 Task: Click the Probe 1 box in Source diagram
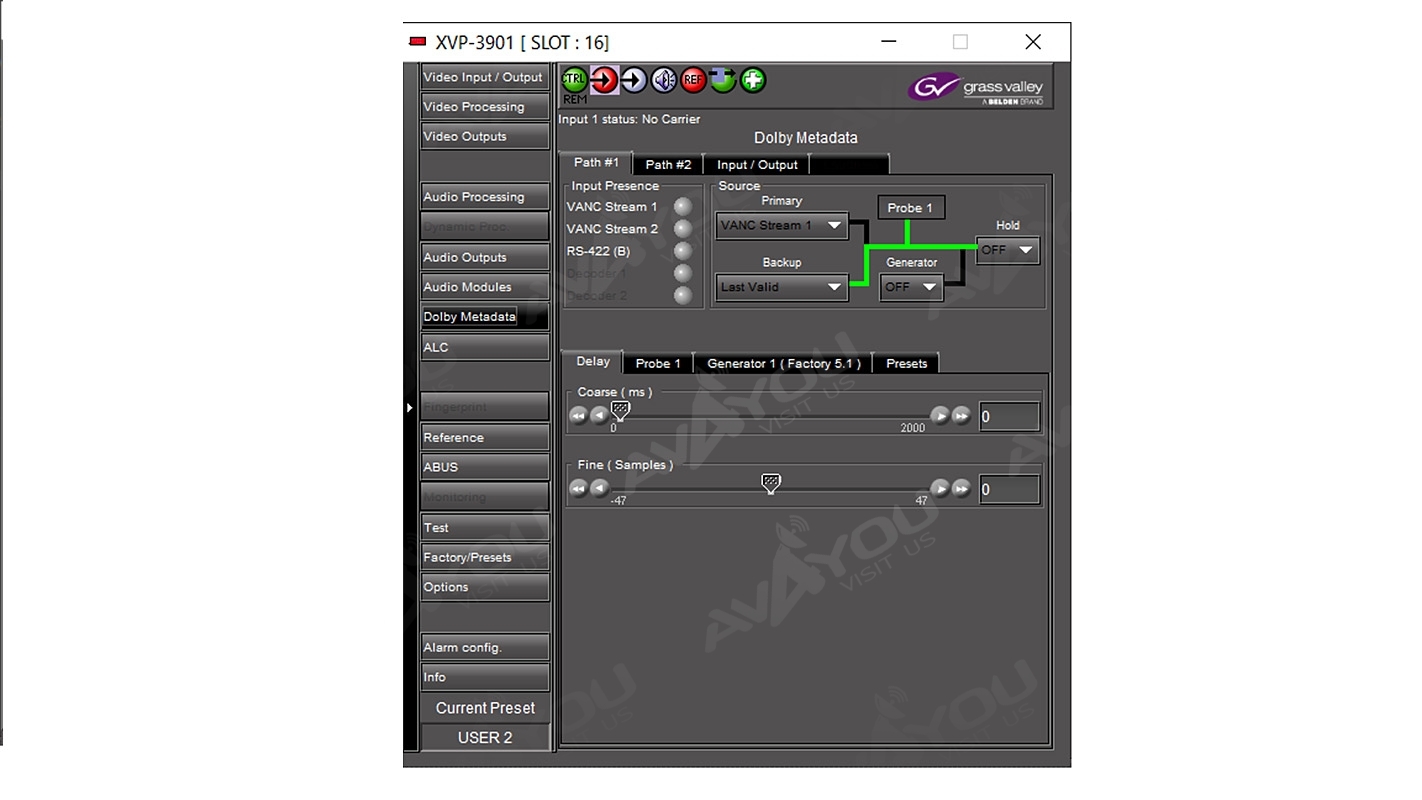[x=910, y=208]
